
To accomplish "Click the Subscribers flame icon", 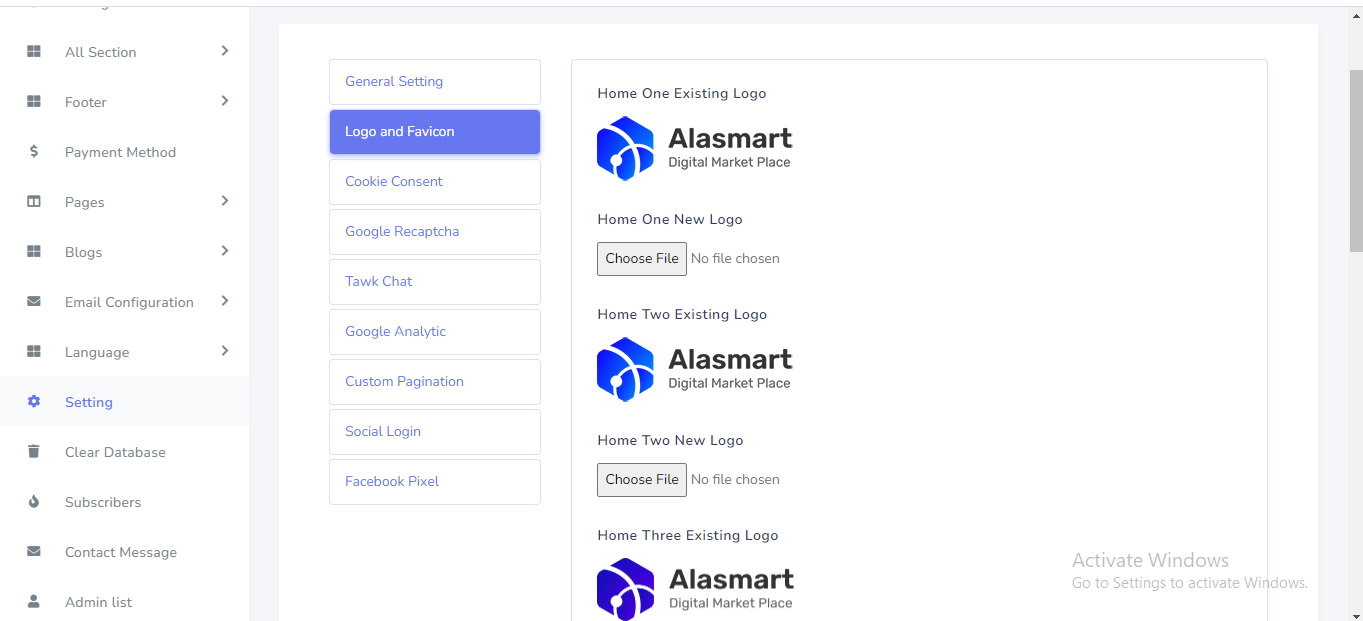I will pos(34,502).
